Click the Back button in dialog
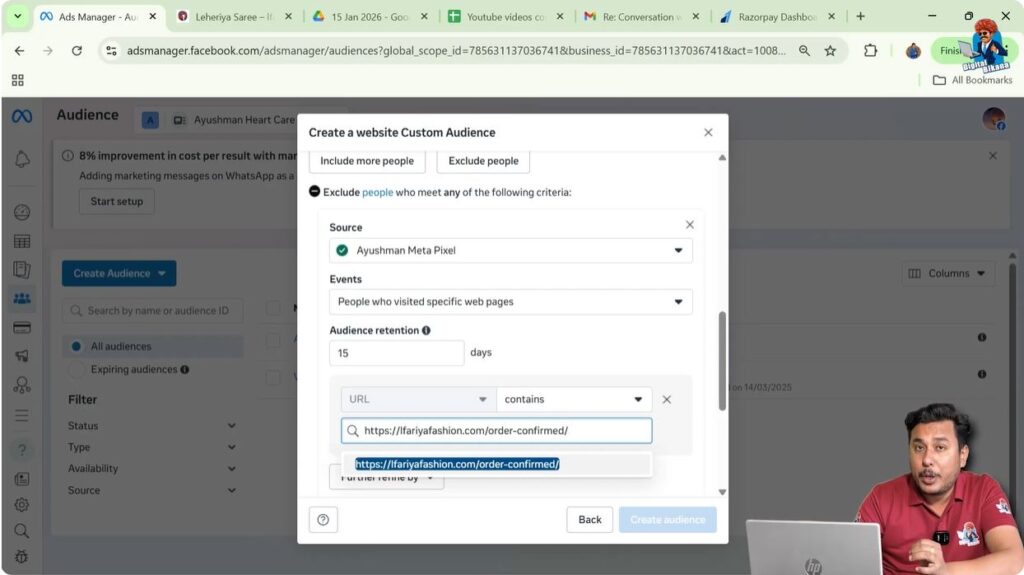The height and width of the screenshot is (575, 1024). point(590,519)
